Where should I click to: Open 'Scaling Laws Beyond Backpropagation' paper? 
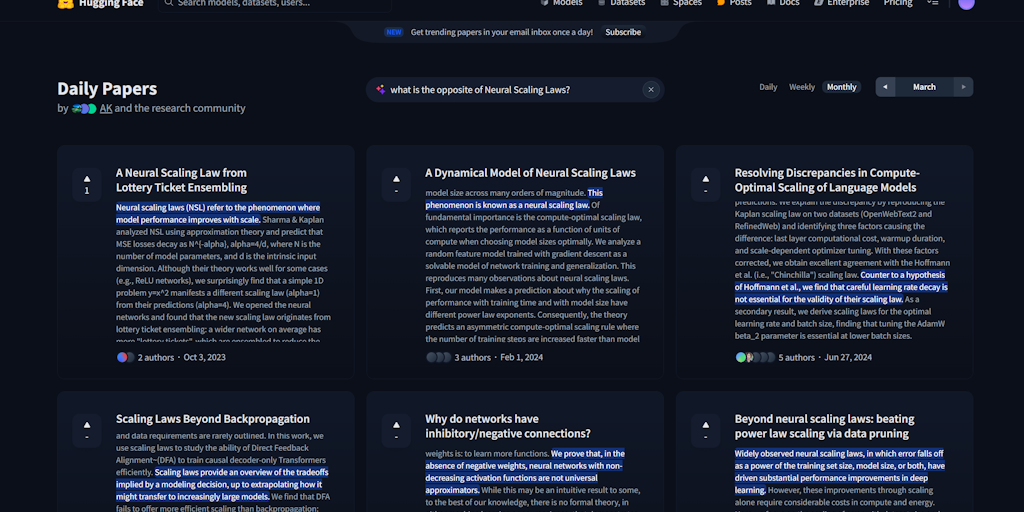point(213,419)
